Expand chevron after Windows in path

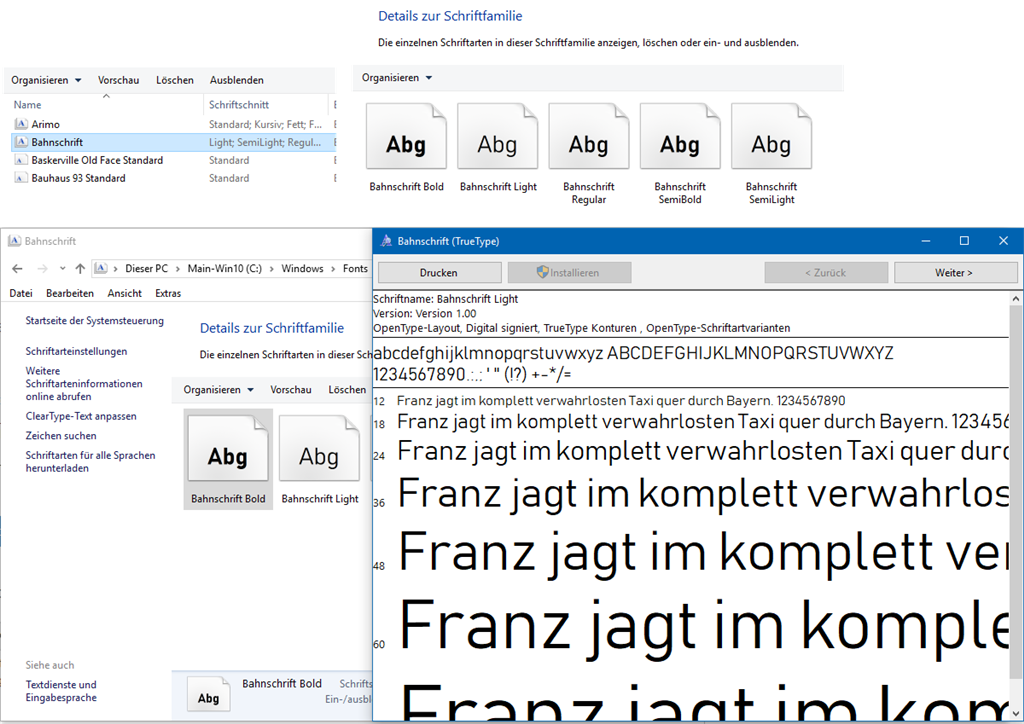coord(333,268)
